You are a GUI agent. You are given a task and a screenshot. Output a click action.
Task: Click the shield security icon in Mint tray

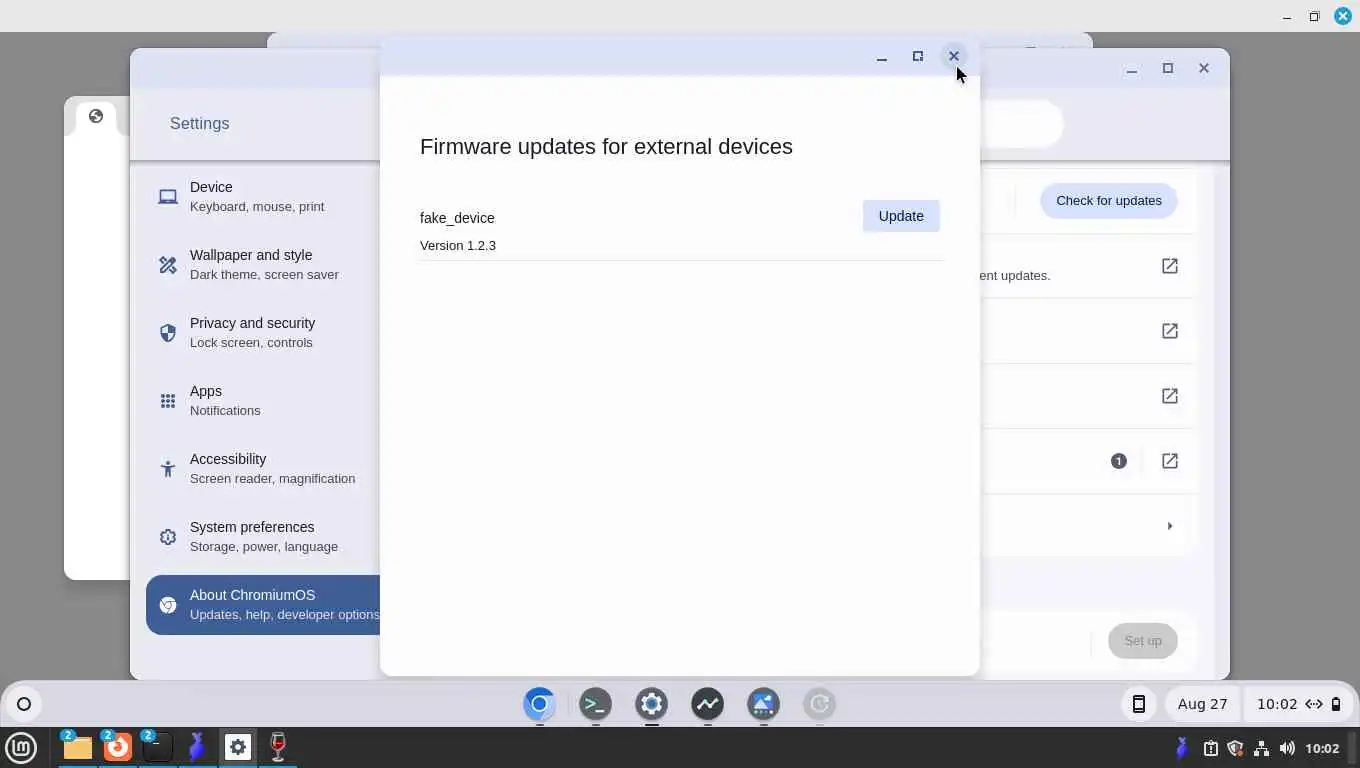tap(1235, 748)
